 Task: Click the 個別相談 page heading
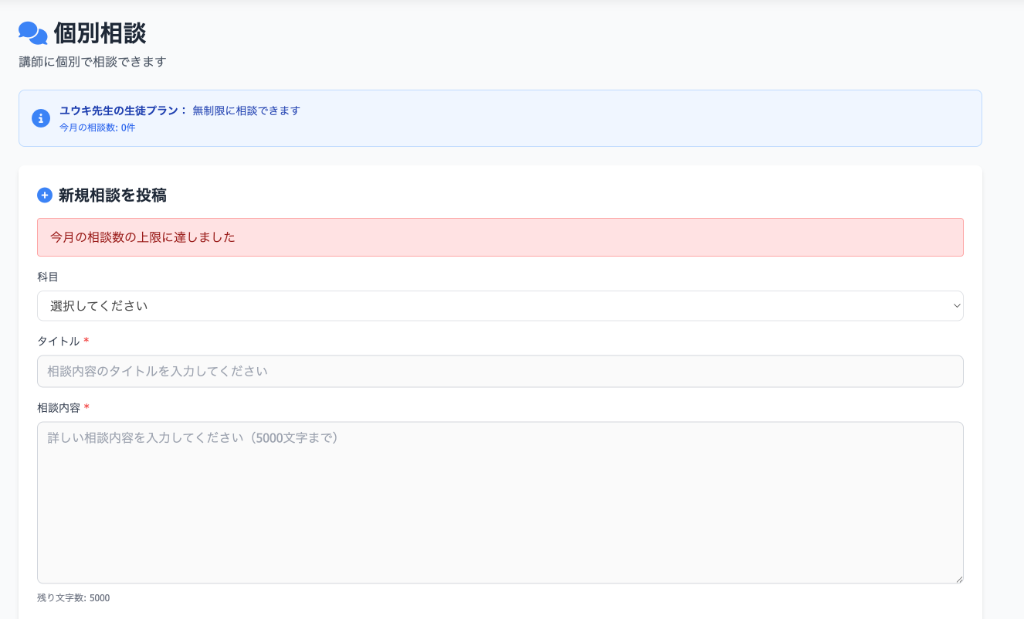point(100,33)
